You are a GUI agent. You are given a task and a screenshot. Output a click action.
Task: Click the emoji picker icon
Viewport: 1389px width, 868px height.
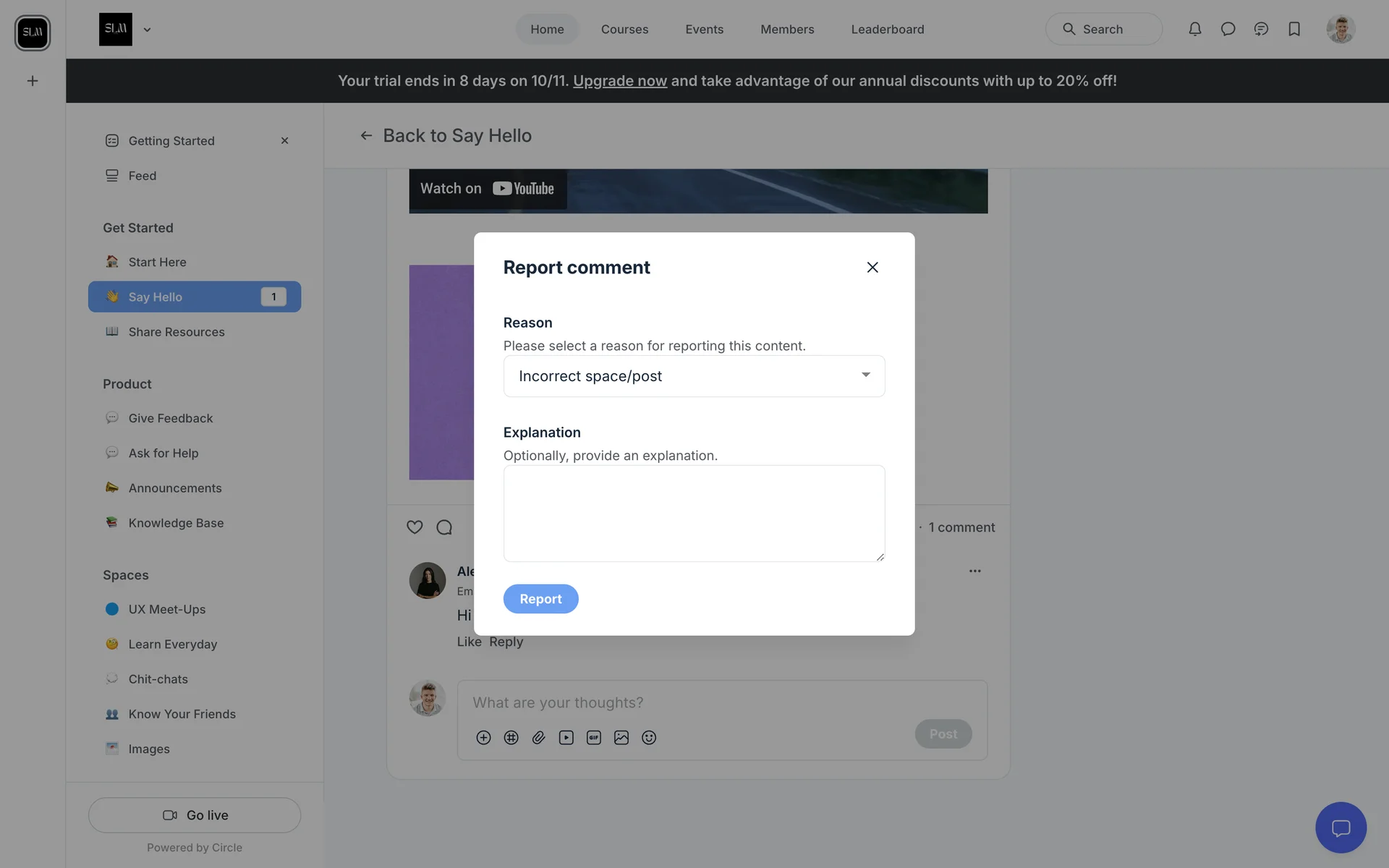649,737
